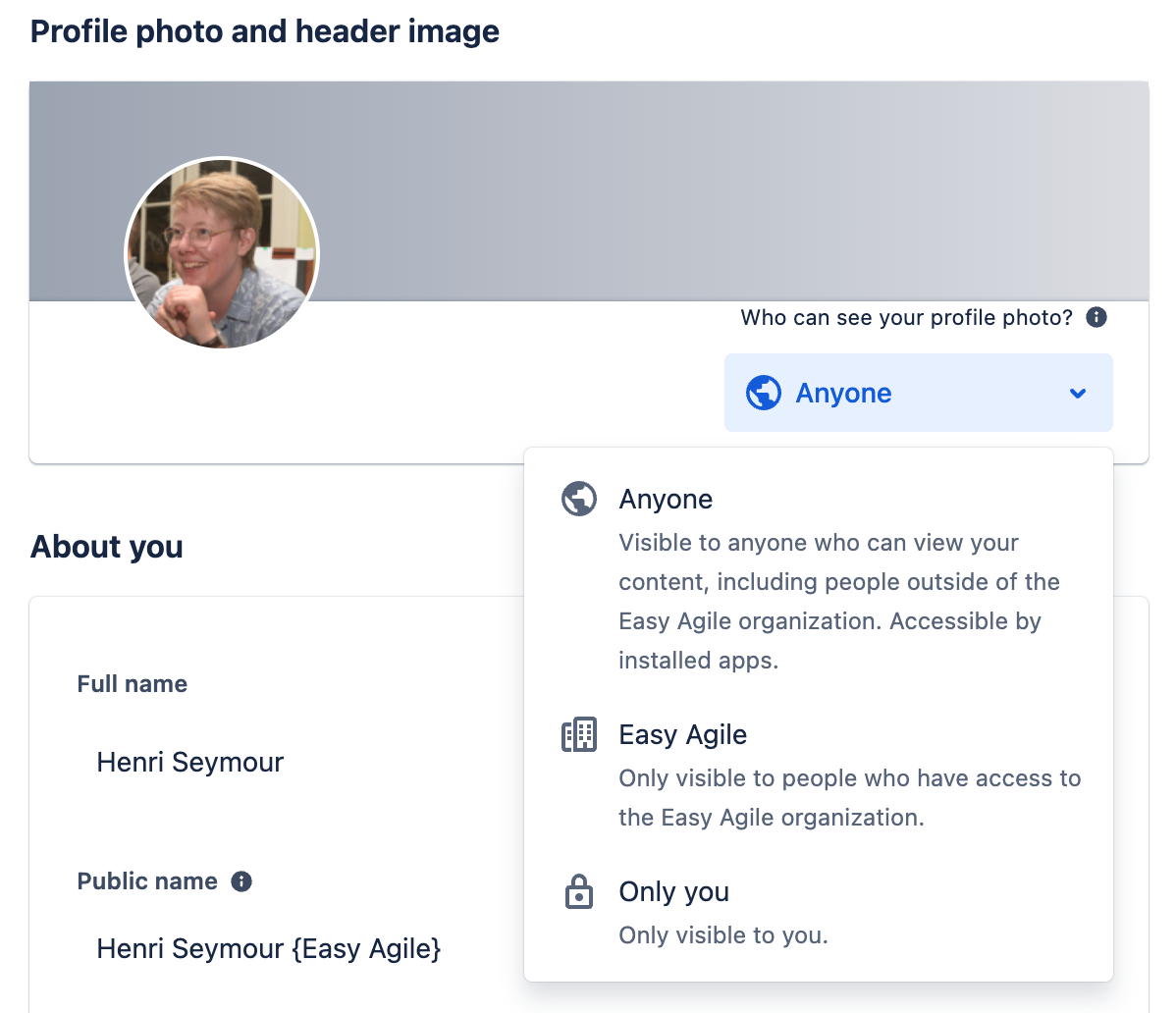Click the info icon beside profile photo visibility question

point(1096,317)
